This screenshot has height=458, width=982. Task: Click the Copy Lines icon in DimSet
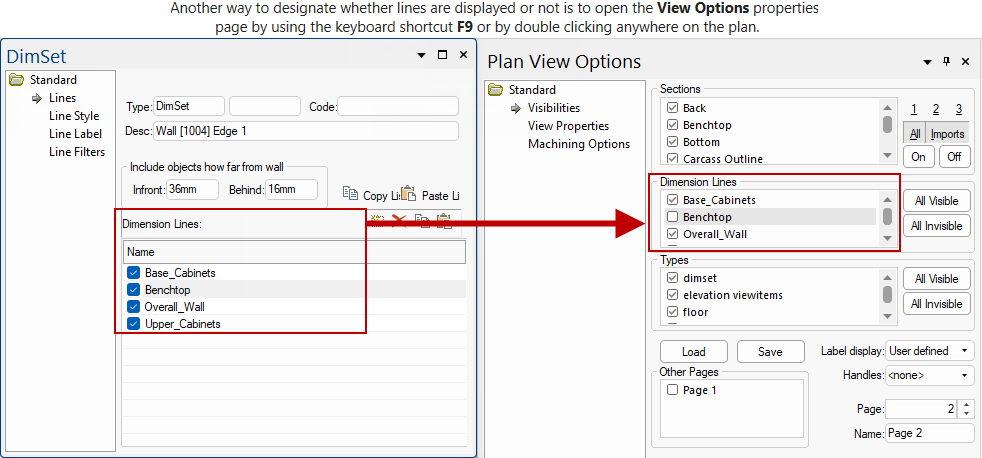click(350, 194)
